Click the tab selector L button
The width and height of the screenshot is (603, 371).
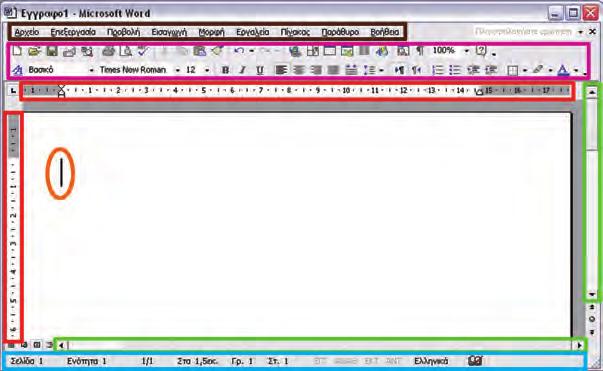click(x=13, y=91)
